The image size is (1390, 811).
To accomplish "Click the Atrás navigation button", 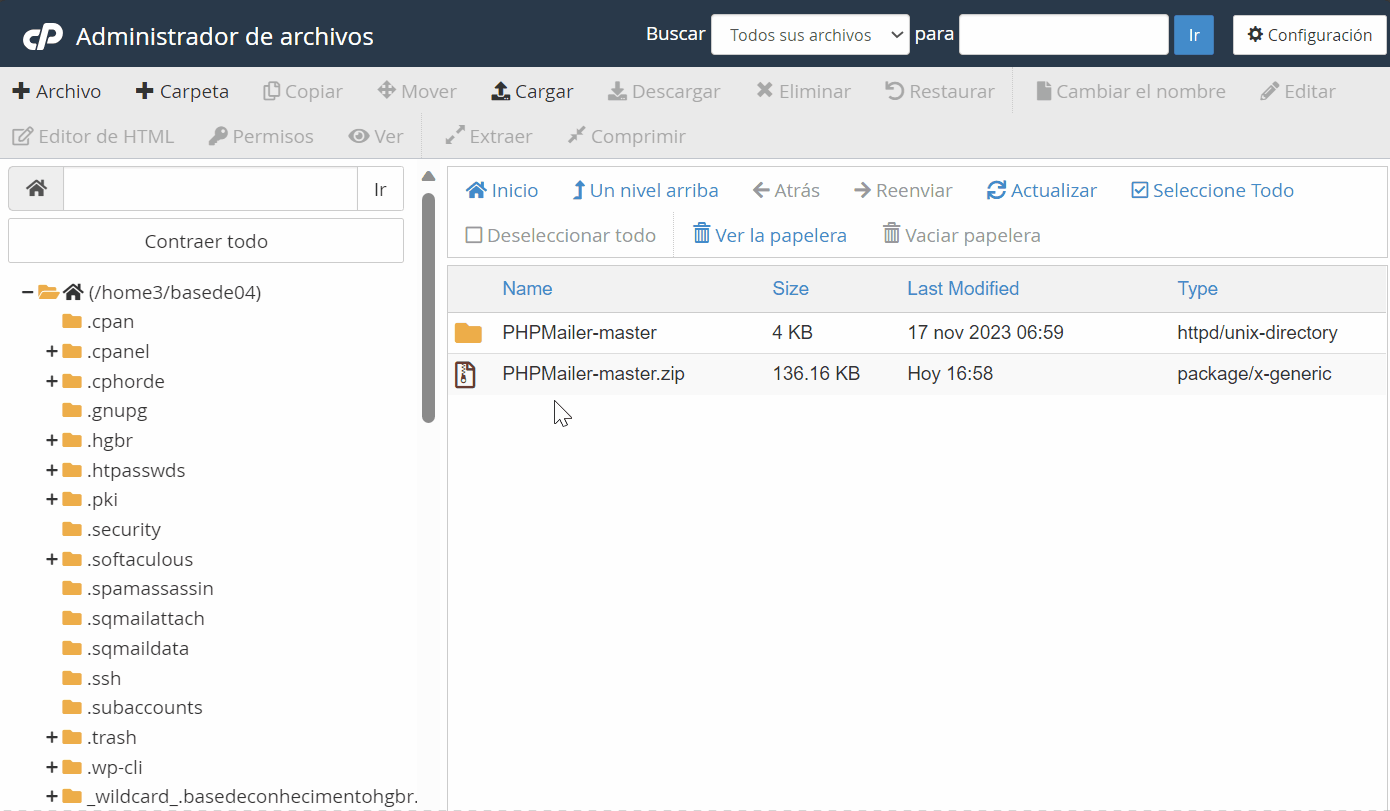I will 786,190.
